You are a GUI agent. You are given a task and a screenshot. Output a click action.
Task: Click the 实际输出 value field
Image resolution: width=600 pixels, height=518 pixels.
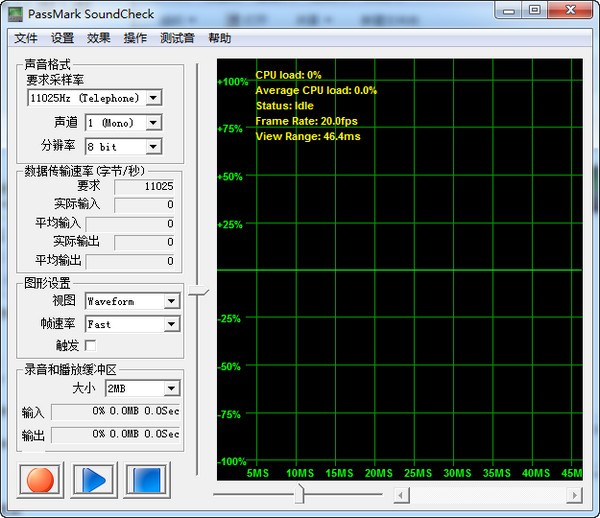click(144, 242)
